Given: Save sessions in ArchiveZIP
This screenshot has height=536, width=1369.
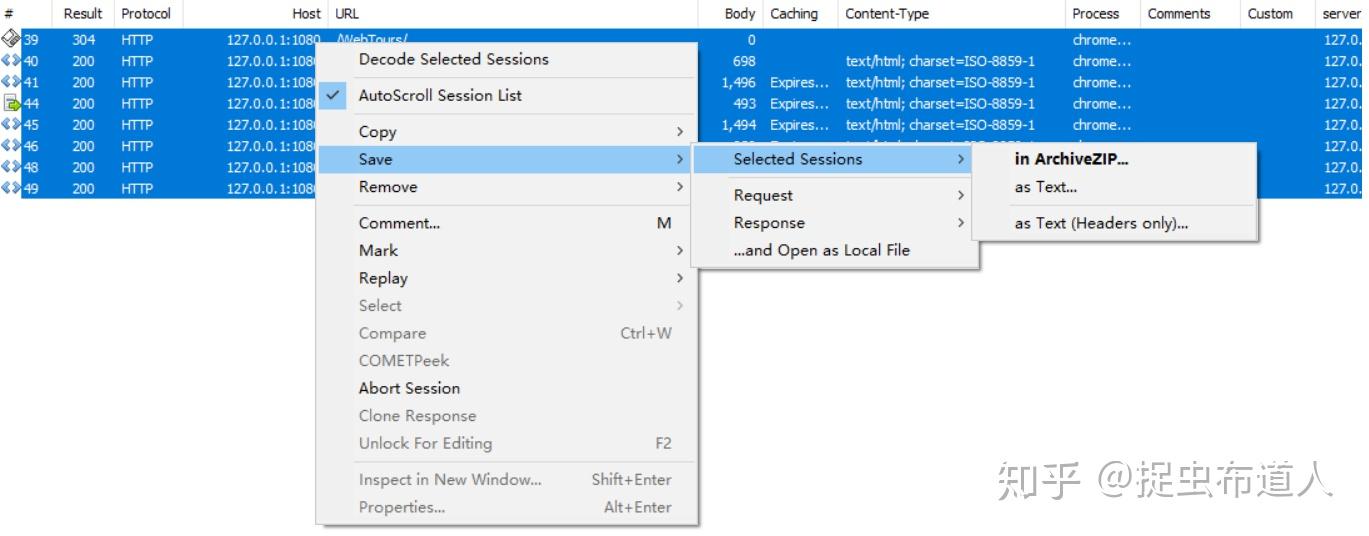Looking at the screenshot, I should click(x=1071, y=160).
